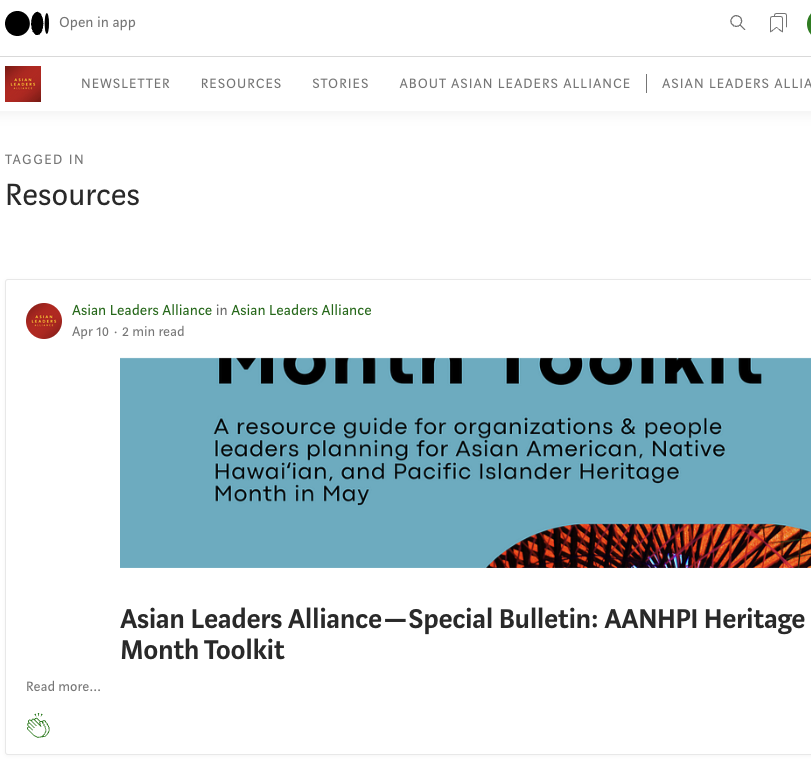Click the Open in app link
Image resolution: width=811 pixels, height=771 pixels.
coord(97,23)
